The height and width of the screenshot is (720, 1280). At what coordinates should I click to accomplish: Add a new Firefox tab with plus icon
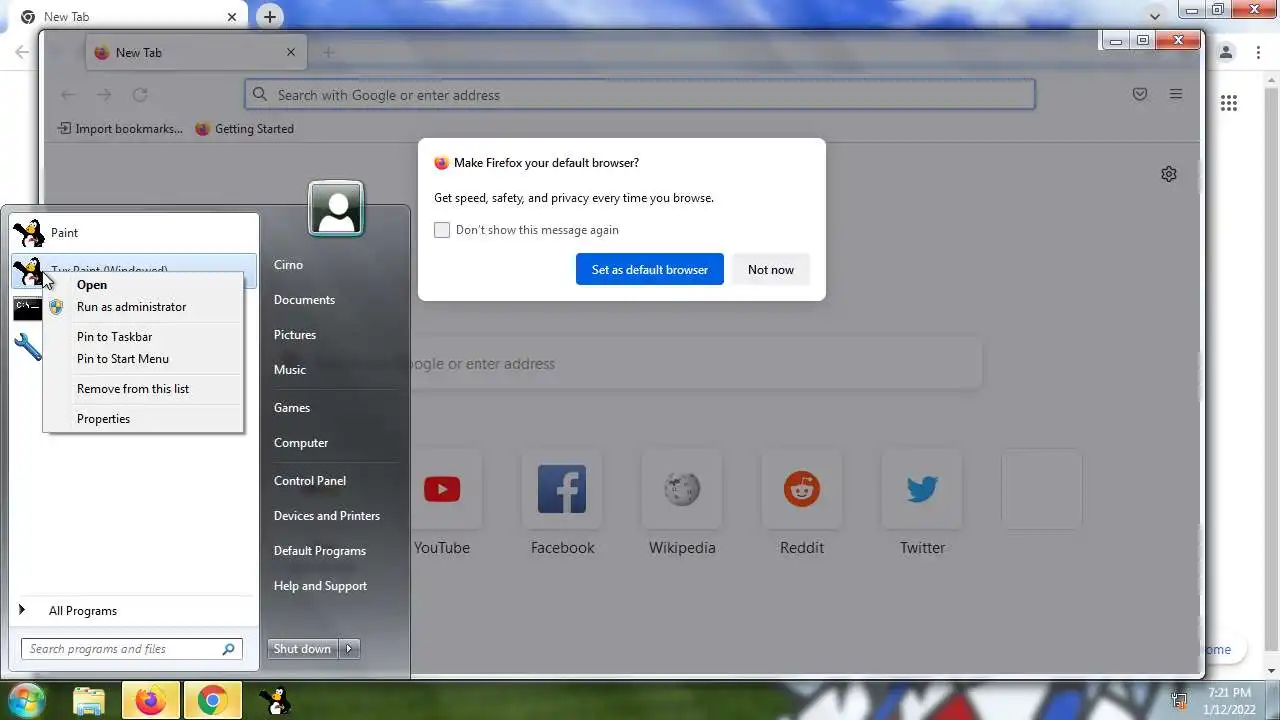click(328, 52)
